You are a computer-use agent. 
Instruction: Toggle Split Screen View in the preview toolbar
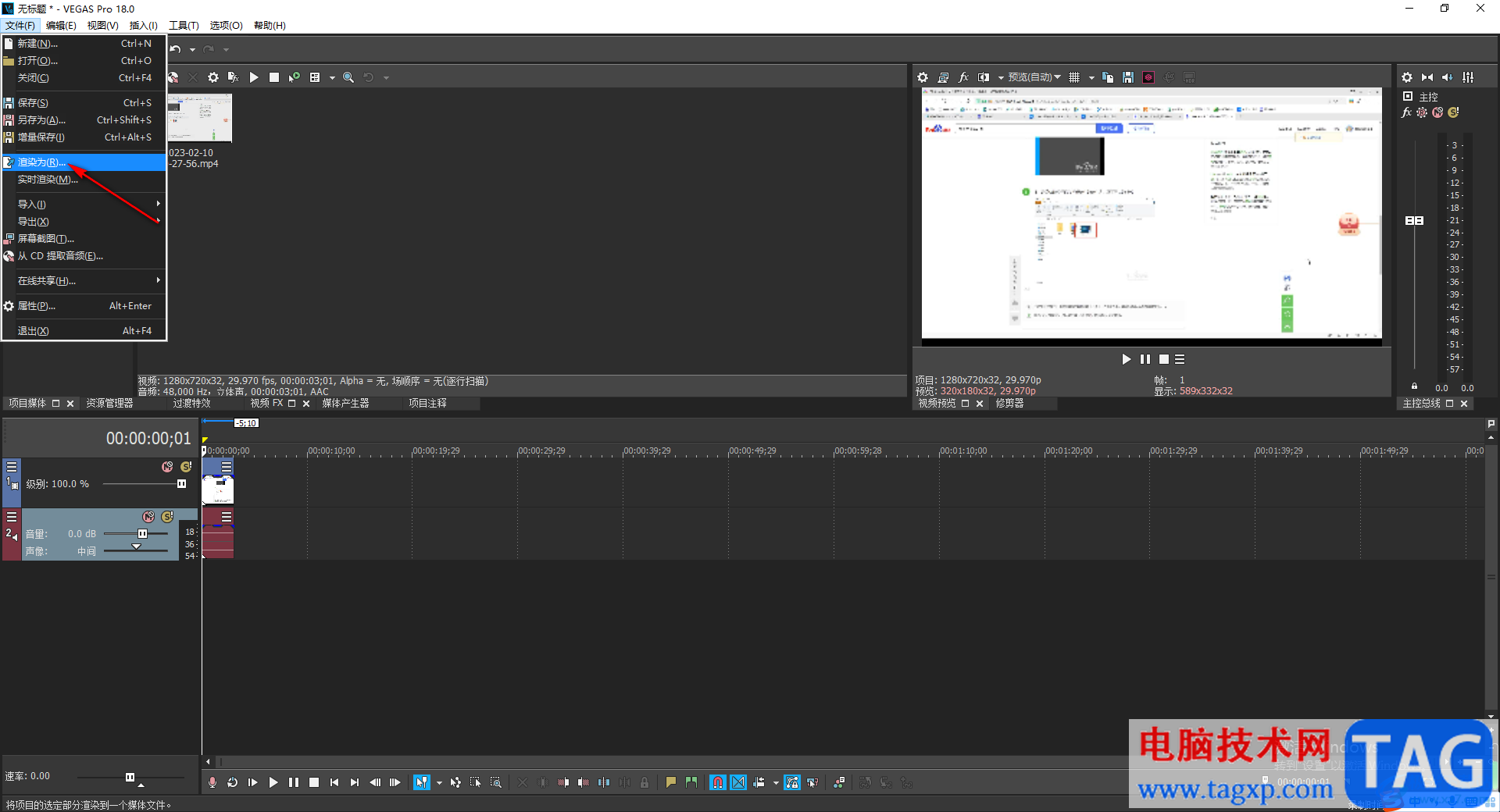tap(984, 77)
